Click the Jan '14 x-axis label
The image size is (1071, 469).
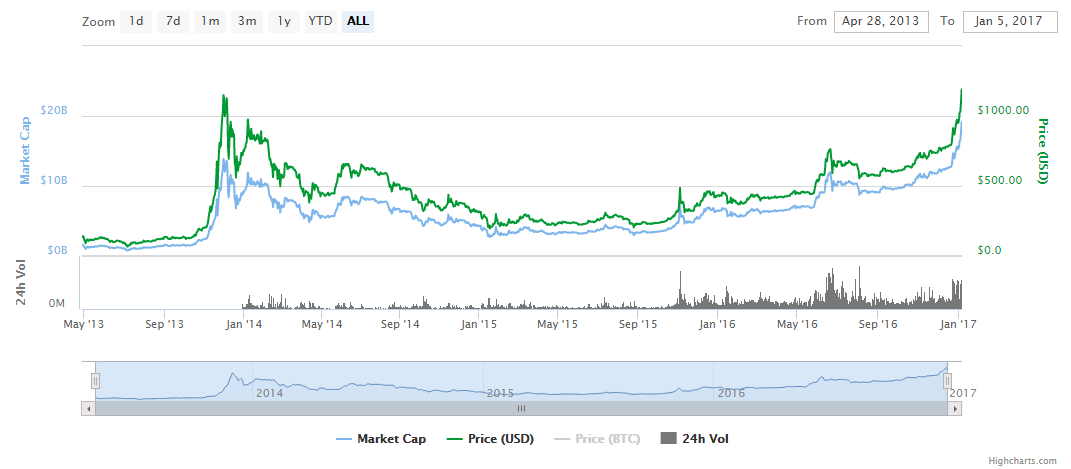pyautogui.click(x=242, y=324)
